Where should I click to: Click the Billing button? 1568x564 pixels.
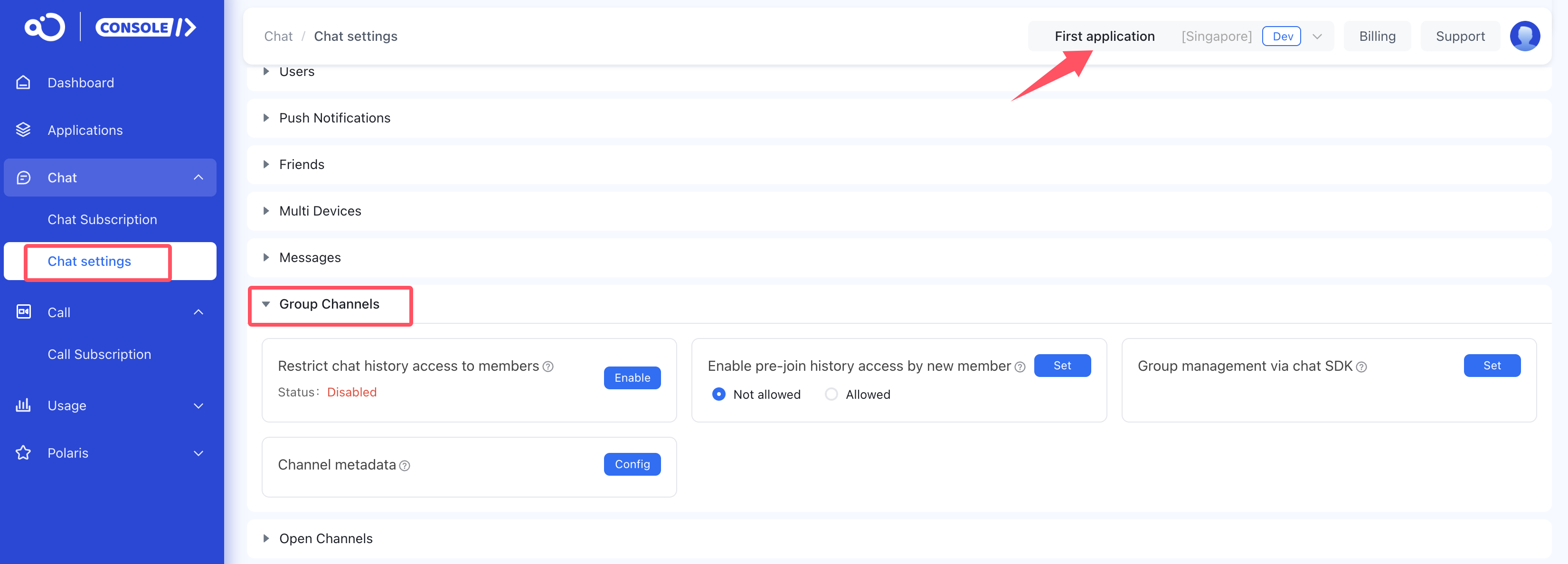(1377, 37)
